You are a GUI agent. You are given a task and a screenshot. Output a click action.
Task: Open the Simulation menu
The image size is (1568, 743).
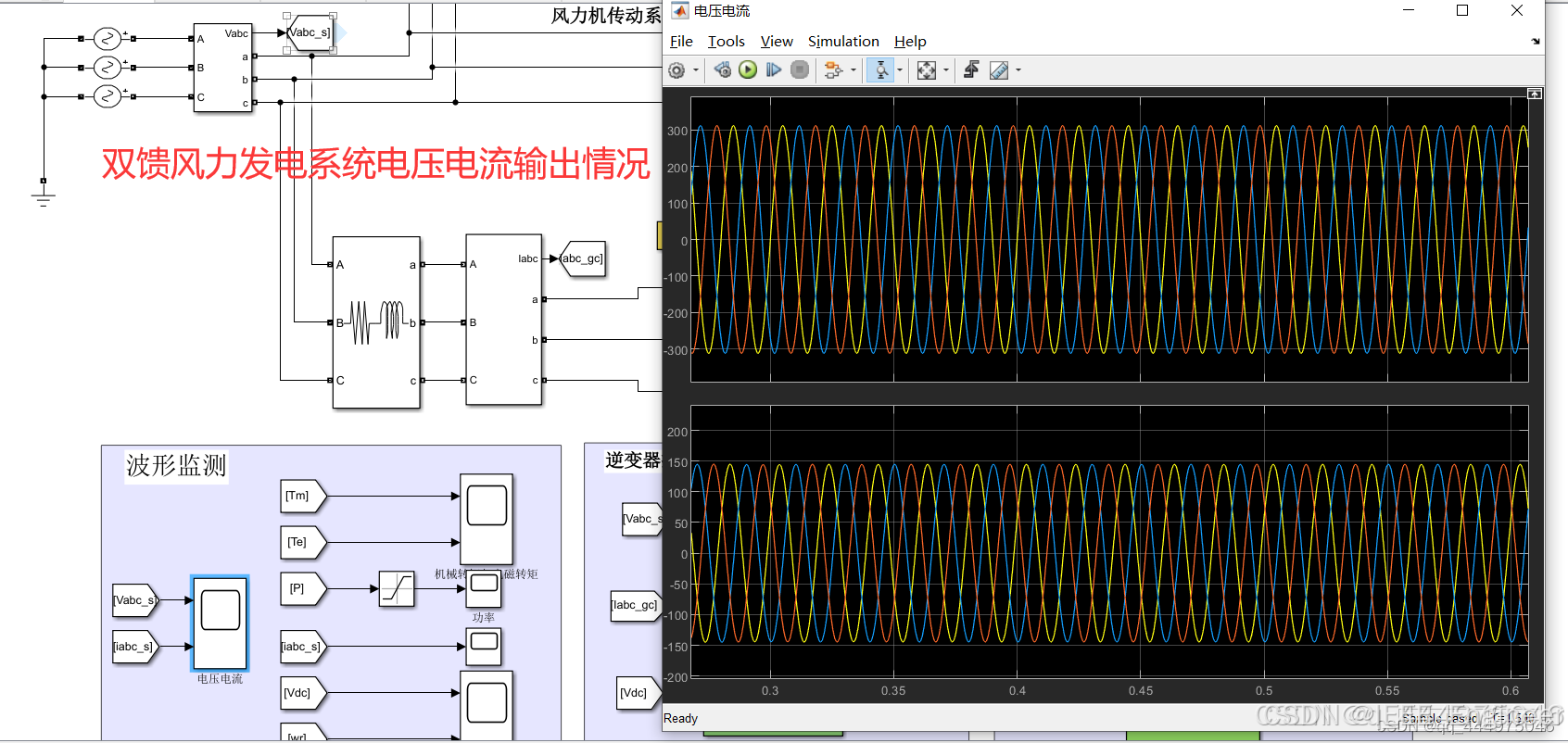click(843, 42)
